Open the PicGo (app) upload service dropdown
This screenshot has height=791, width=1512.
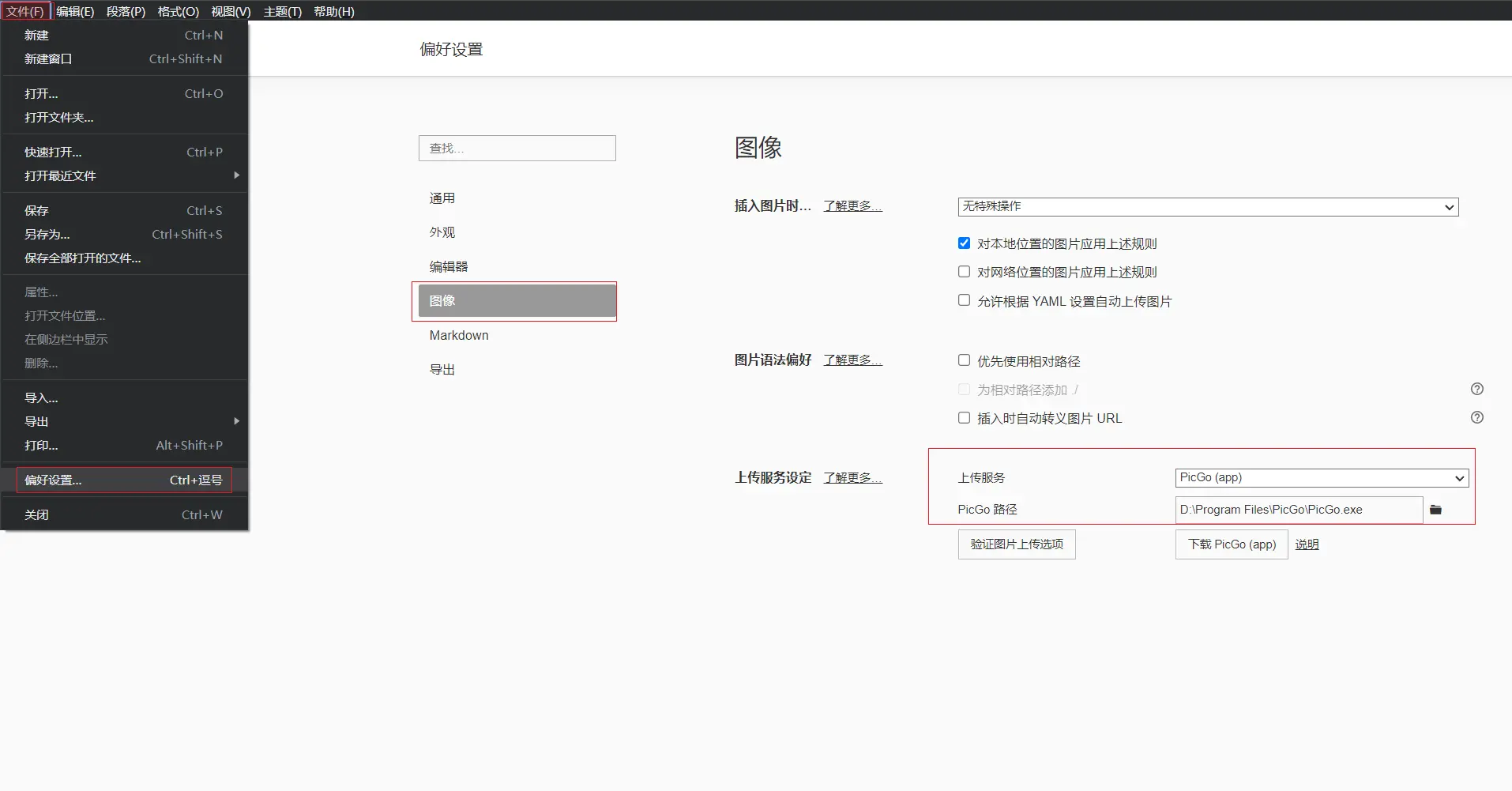(x=1321, y=478)
